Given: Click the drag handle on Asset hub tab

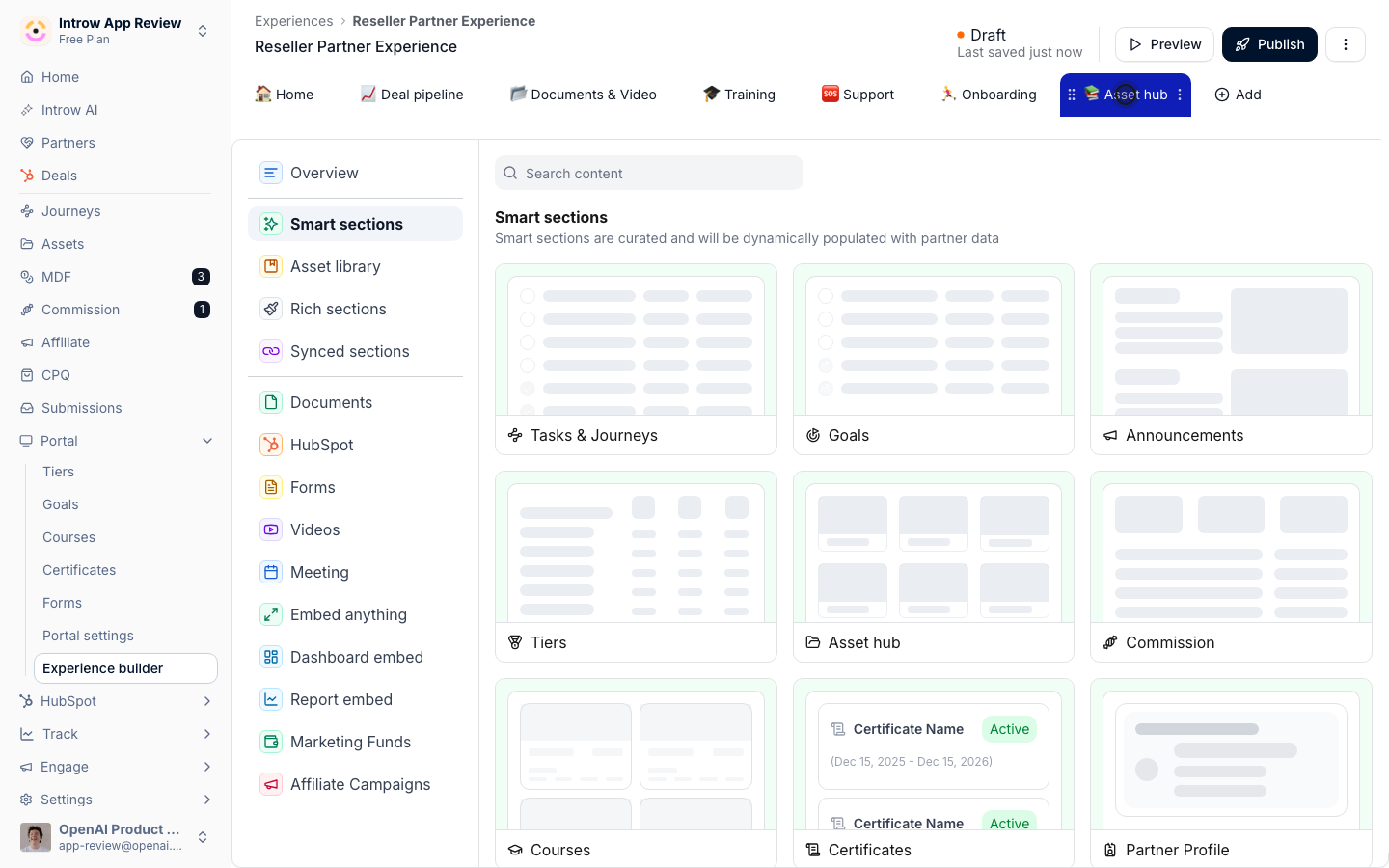Looking at the screenshot, I should tap(1072, 95).
